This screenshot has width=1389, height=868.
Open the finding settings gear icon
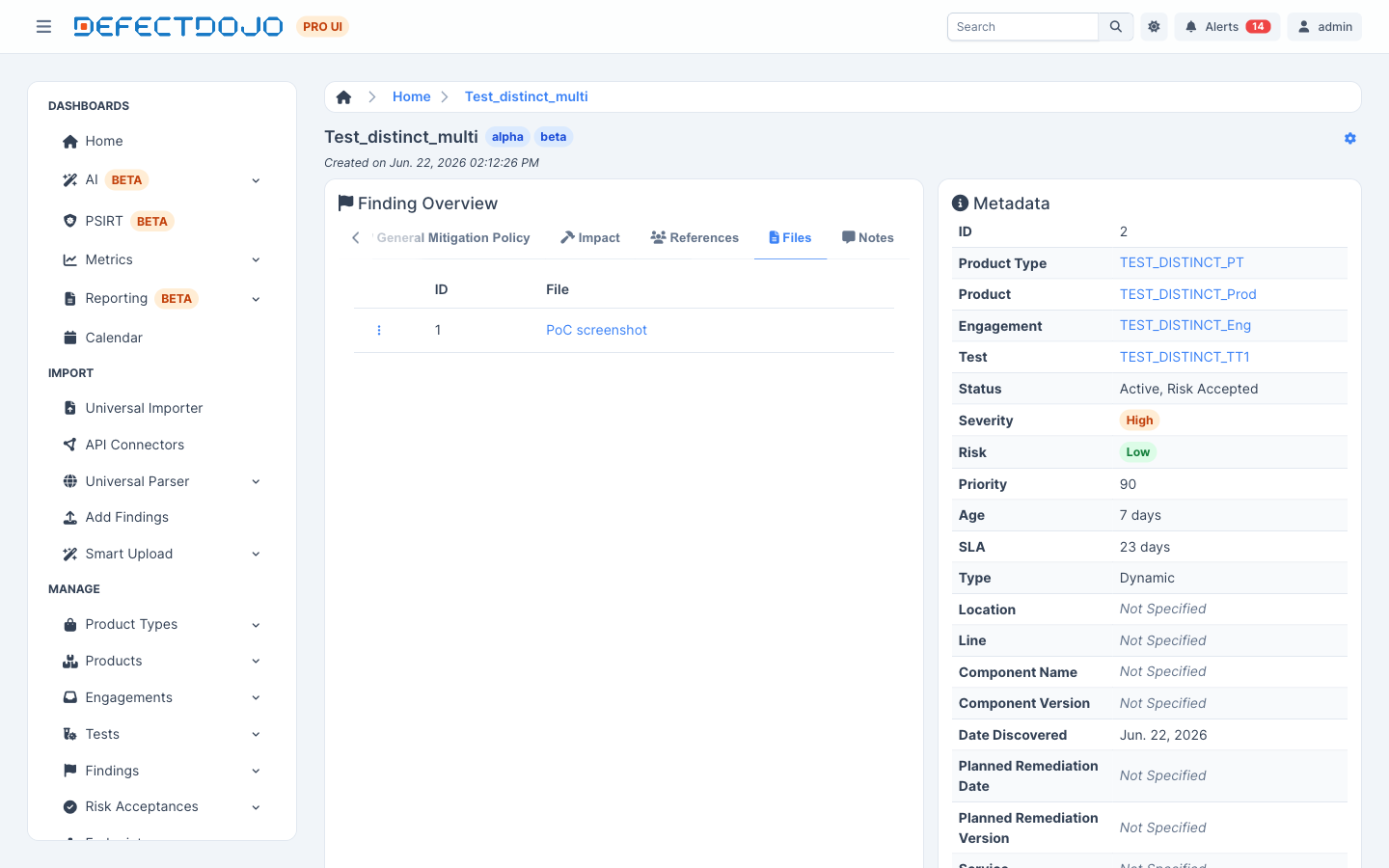pyautogui.click(x=1349, y=138)
